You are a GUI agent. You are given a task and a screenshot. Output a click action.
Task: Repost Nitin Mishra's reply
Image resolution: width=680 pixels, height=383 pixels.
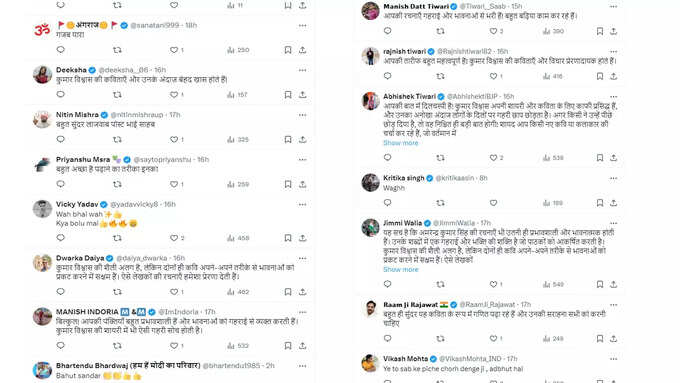coord(117,139)
